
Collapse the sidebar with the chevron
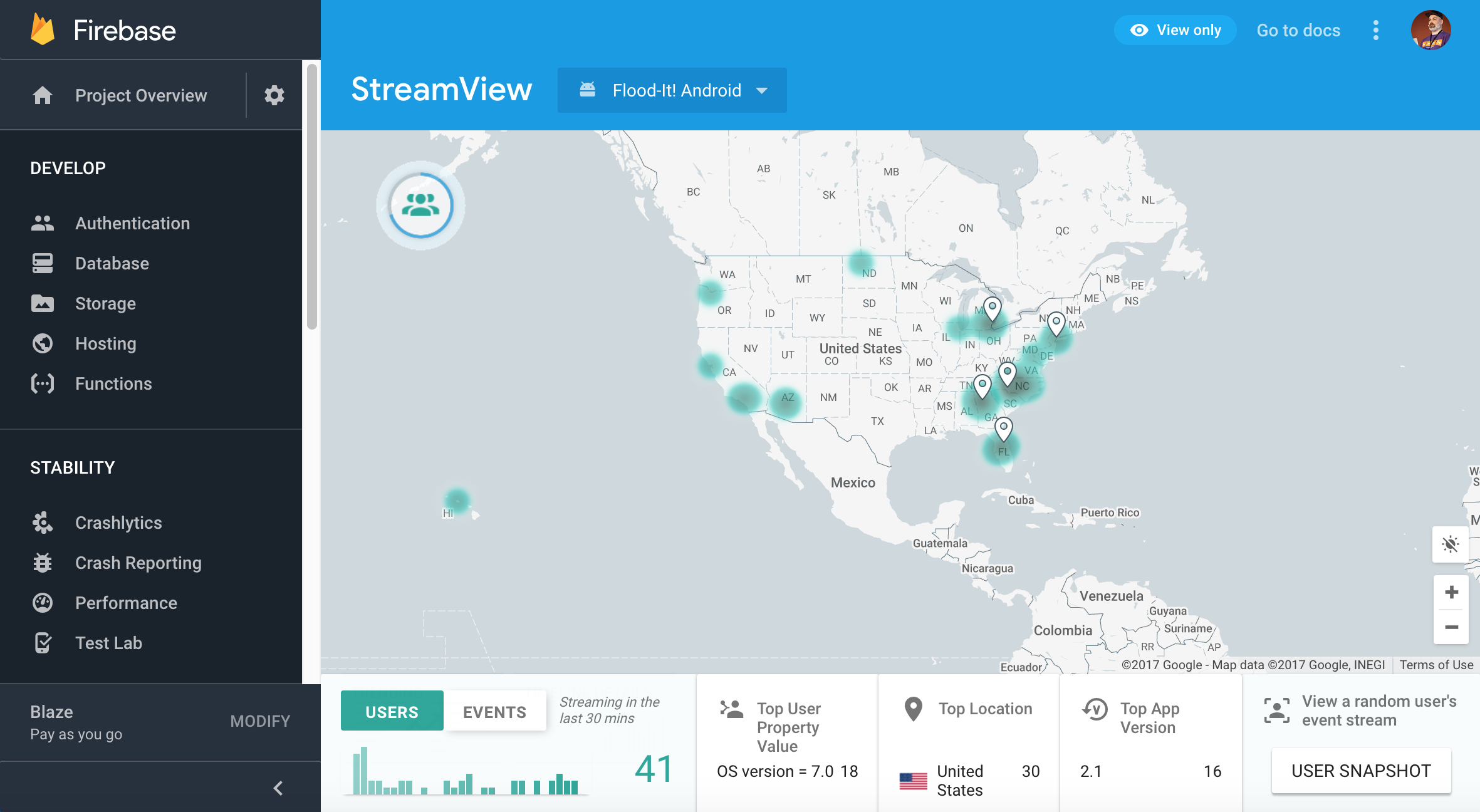(278, 788)
